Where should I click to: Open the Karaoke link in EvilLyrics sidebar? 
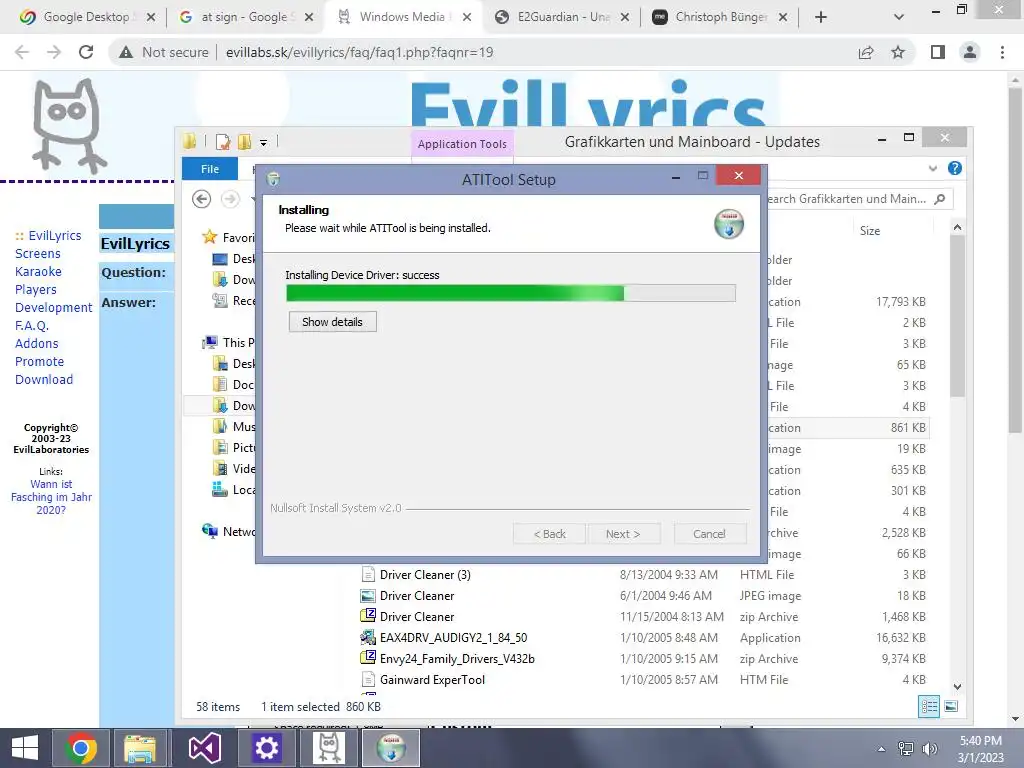pos(38,271)
